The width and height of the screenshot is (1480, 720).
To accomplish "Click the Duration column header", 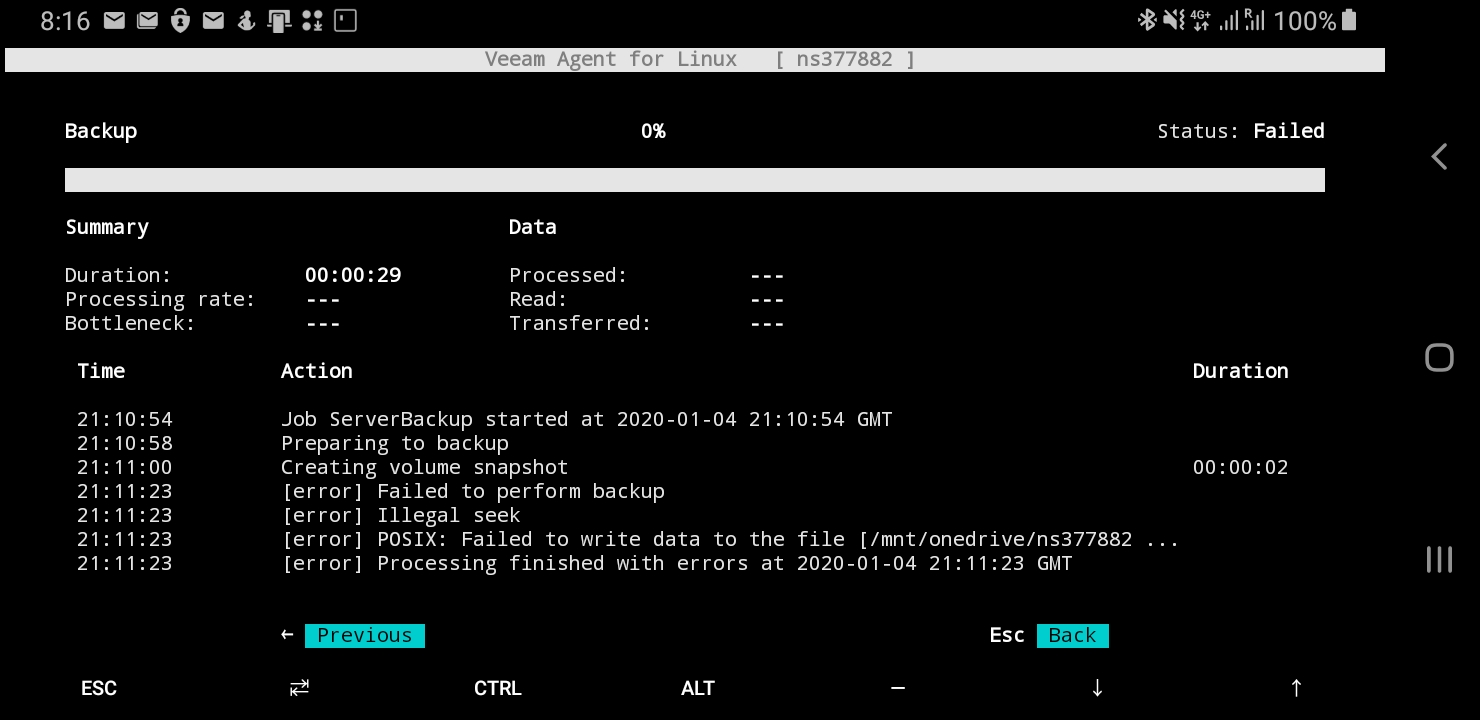I will (1240, 371).
